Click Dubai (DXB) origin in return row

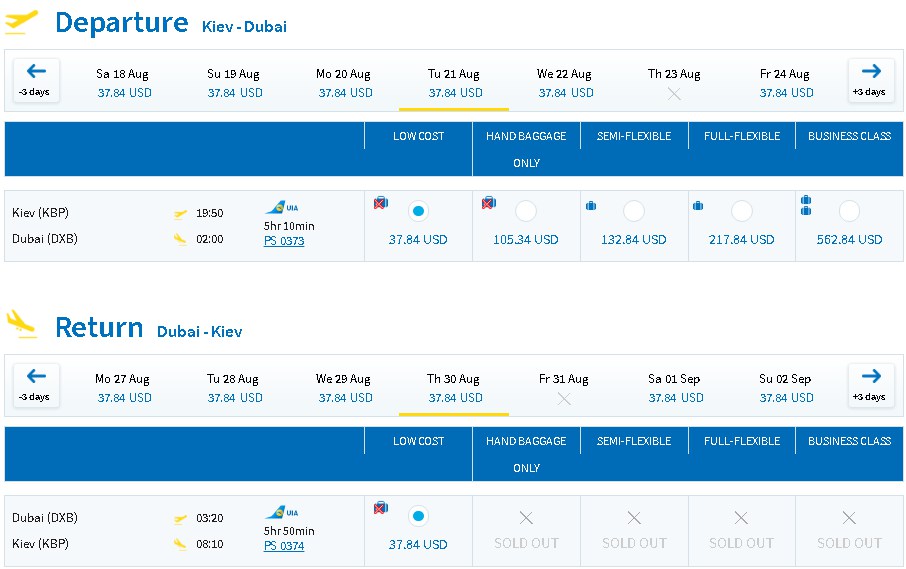coord(44,518)
